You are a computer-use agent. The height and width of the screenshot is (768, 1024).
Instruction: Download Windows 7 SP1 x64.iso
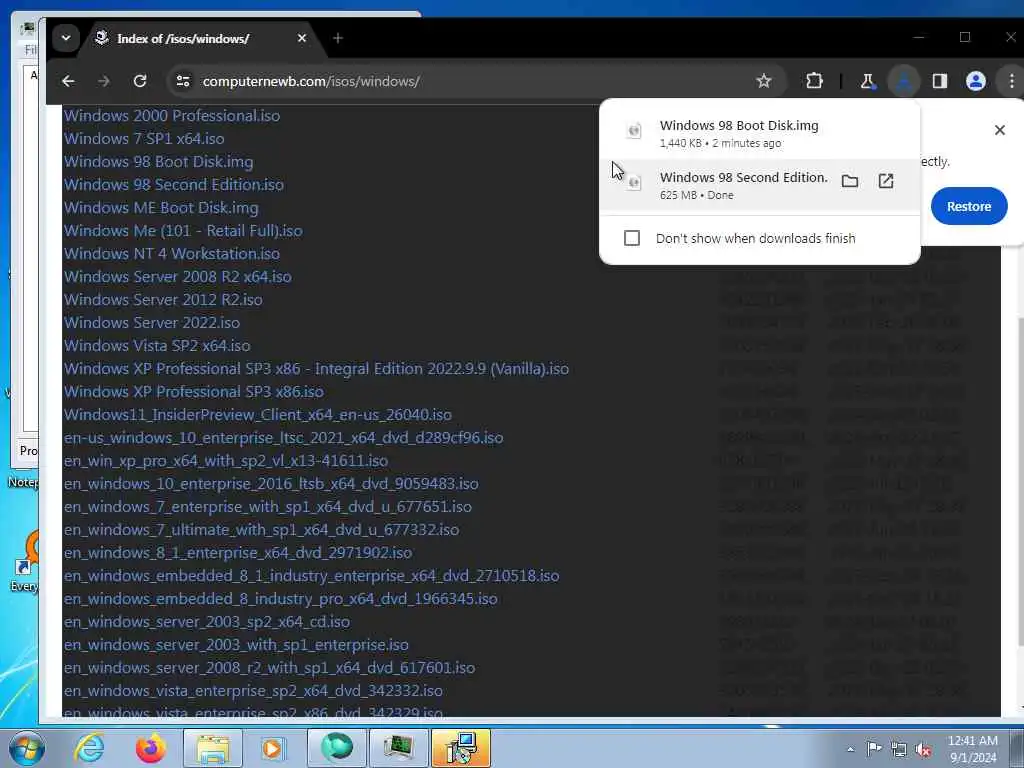(144, 138)
